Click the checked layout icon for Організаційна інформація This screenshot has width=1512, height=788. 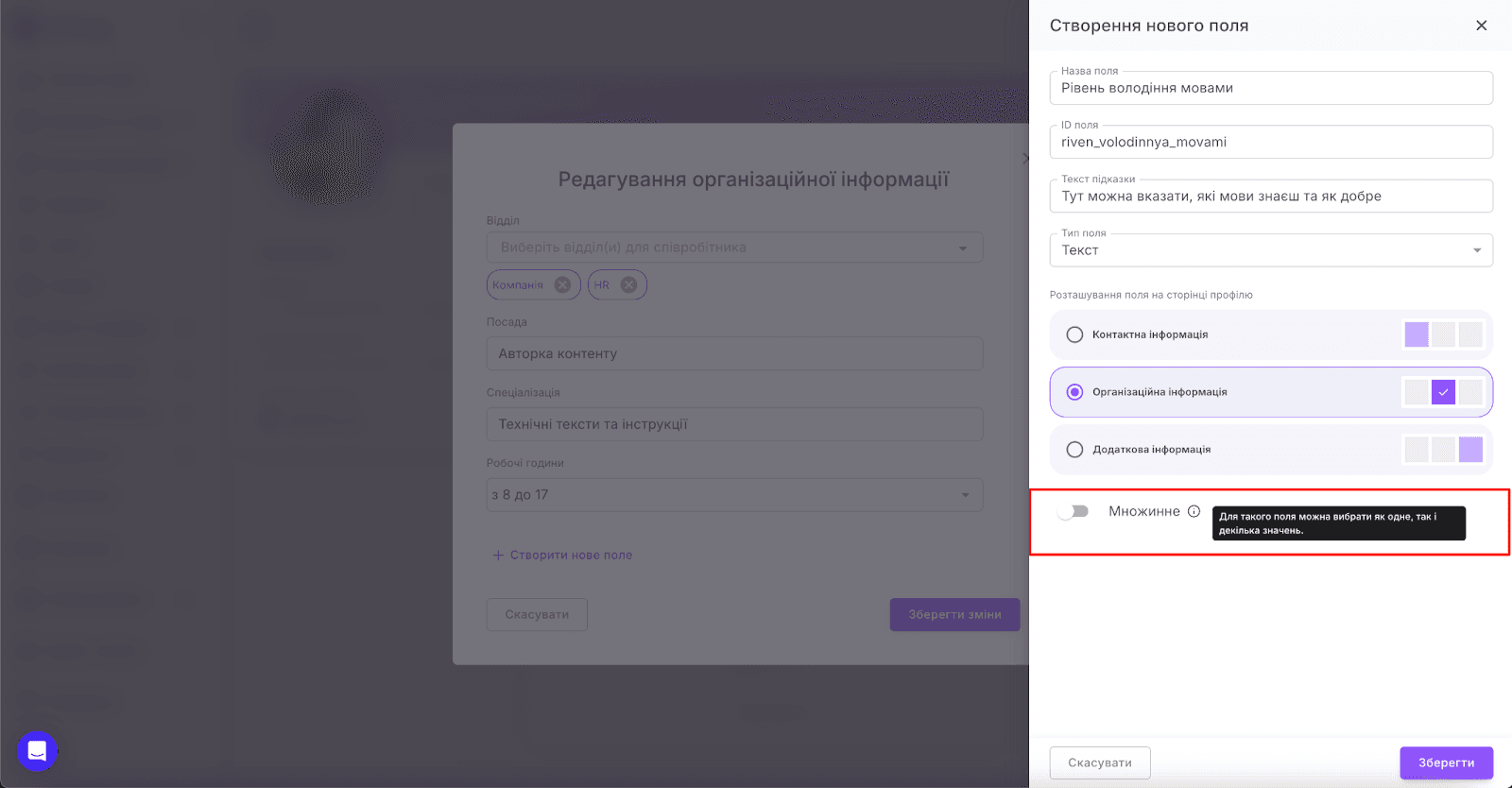[1443, 392]
